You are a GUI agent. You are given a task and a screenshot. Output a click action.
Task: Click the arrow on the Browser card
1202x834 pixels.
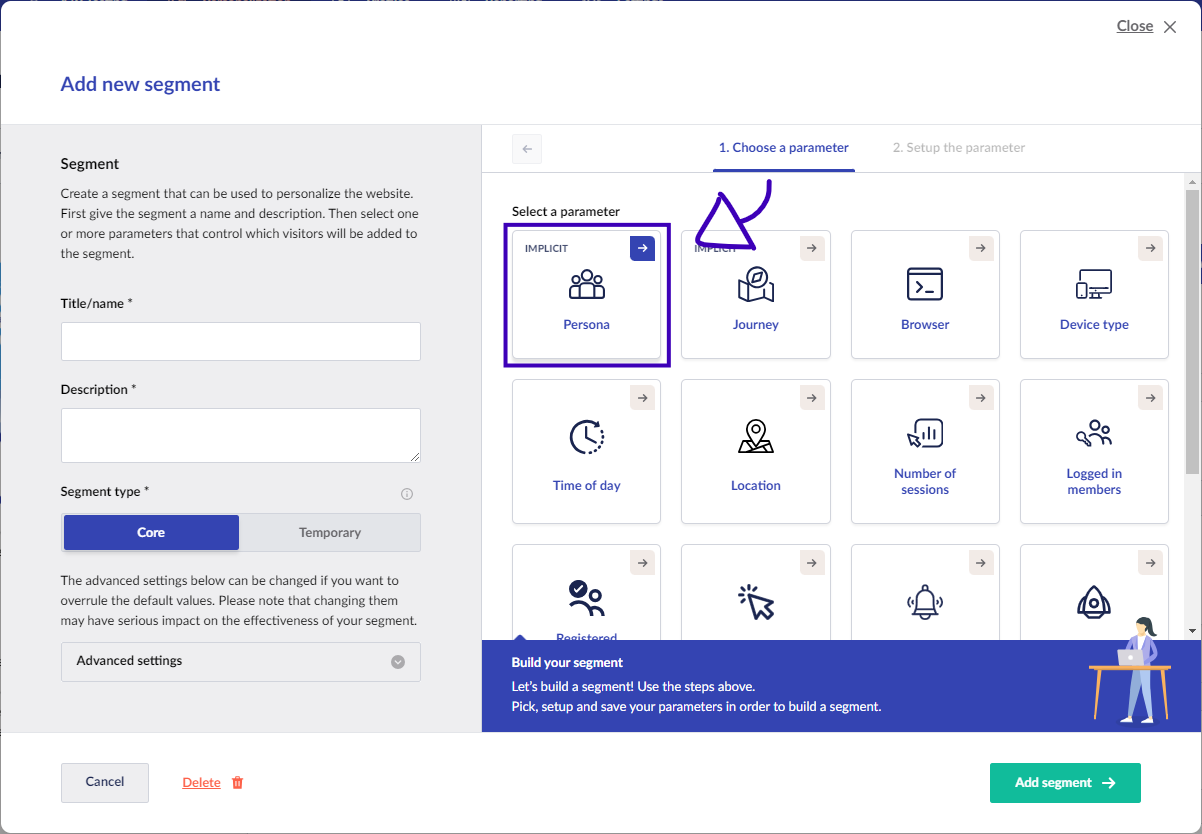982,249
